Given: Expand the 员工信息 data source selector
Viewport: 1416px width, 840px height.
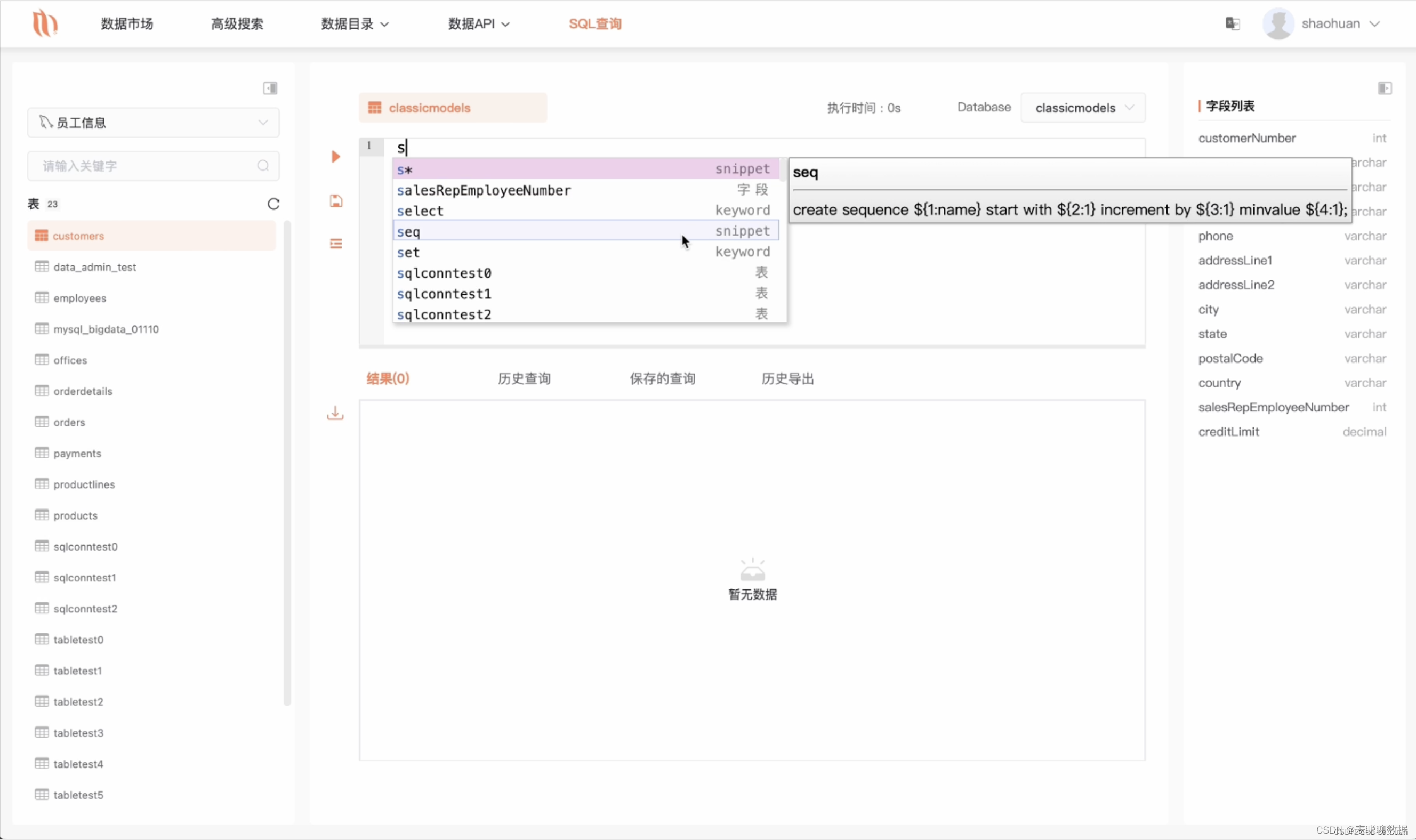Looking at the screenshot, I should (x=262, y=122).
